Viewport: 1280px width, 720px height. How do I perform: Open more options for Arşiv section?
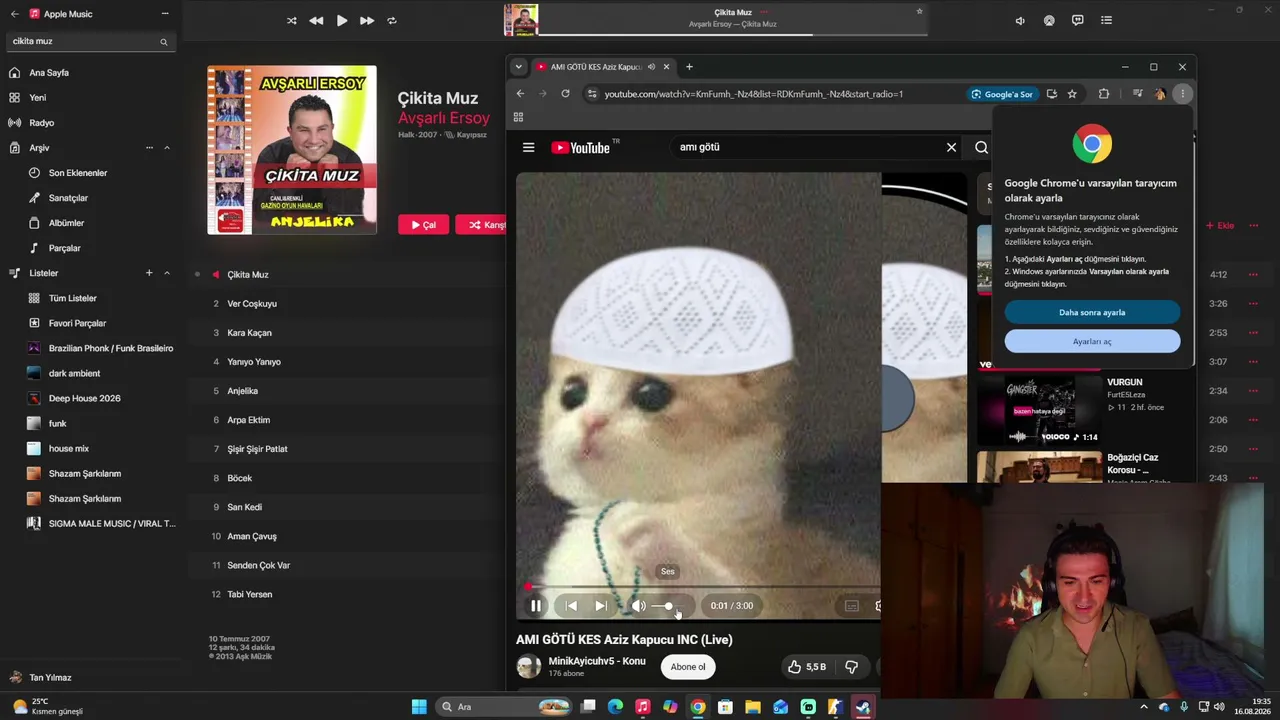[149, 148]
